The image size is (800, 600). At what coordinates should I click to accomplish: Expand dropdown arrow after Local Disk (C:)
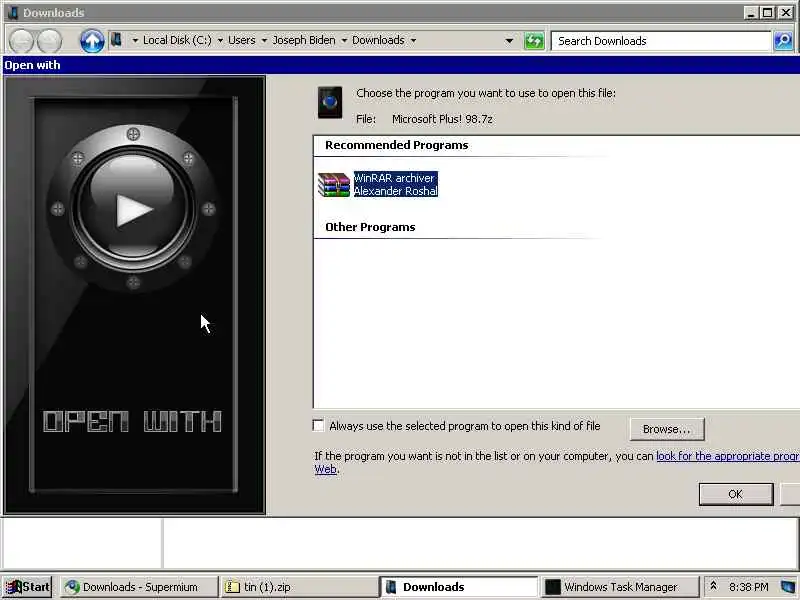[x=220, y=40]
